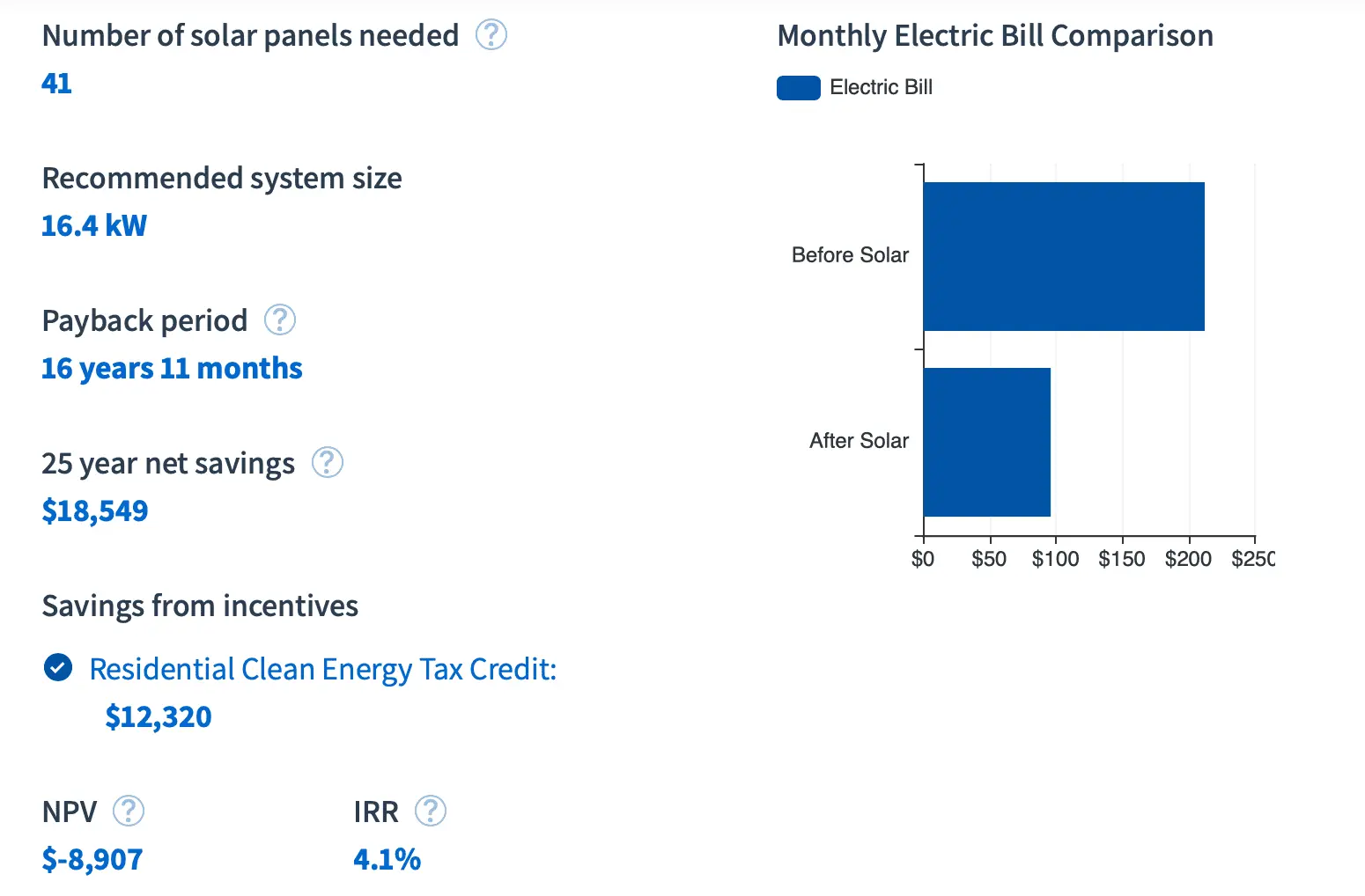Click the 4.1% IRR value
The image size is (1365, 896).
(387, 859)
